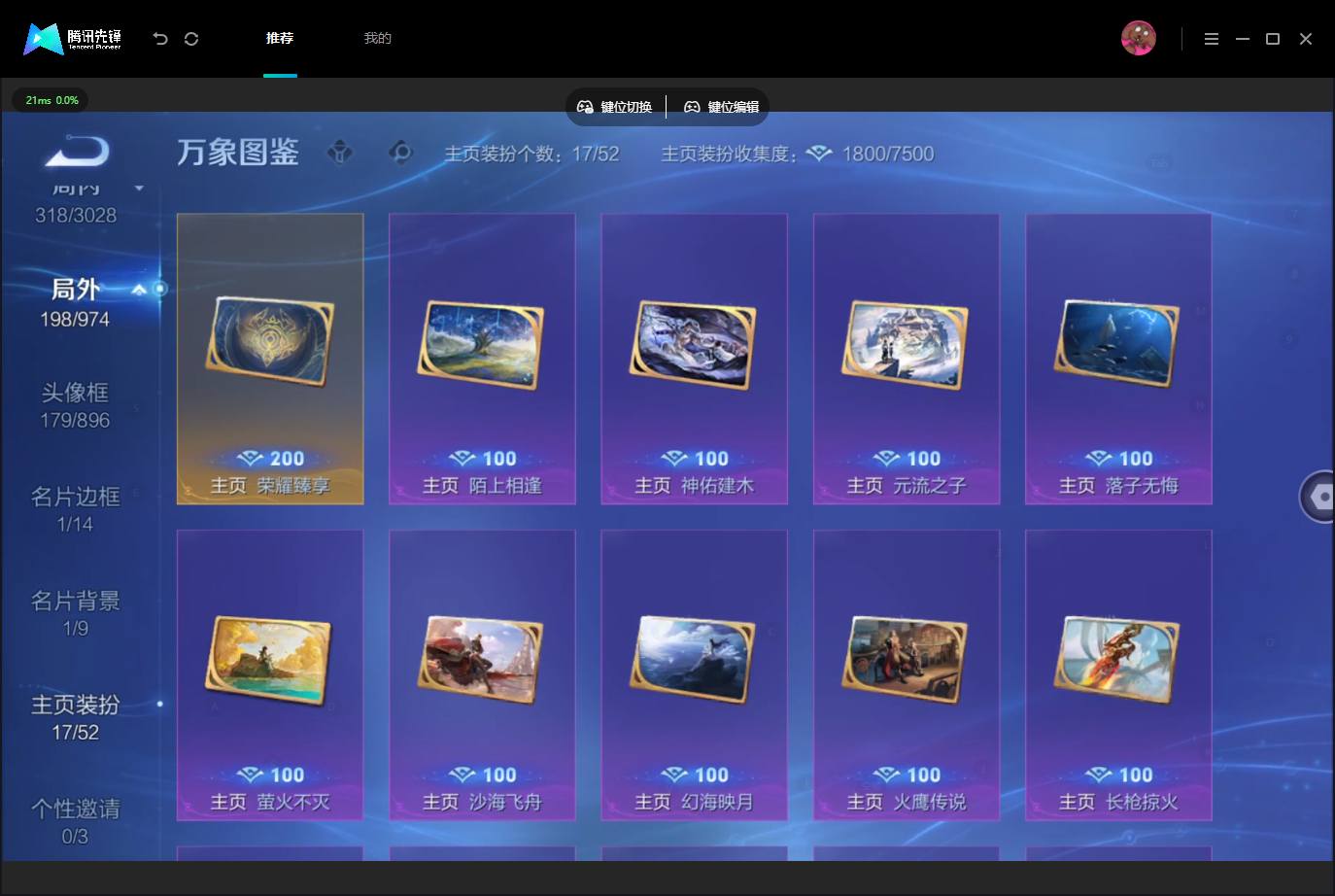Click 主页装扮收集度 label
Viewport: 1335px width, 896px height.
tap(729, 154)
